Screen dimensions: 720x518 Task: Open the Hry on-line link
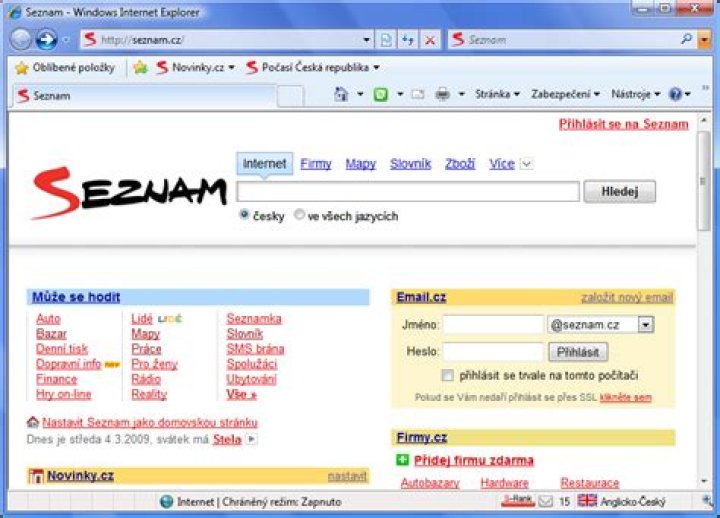coord(63,394)
